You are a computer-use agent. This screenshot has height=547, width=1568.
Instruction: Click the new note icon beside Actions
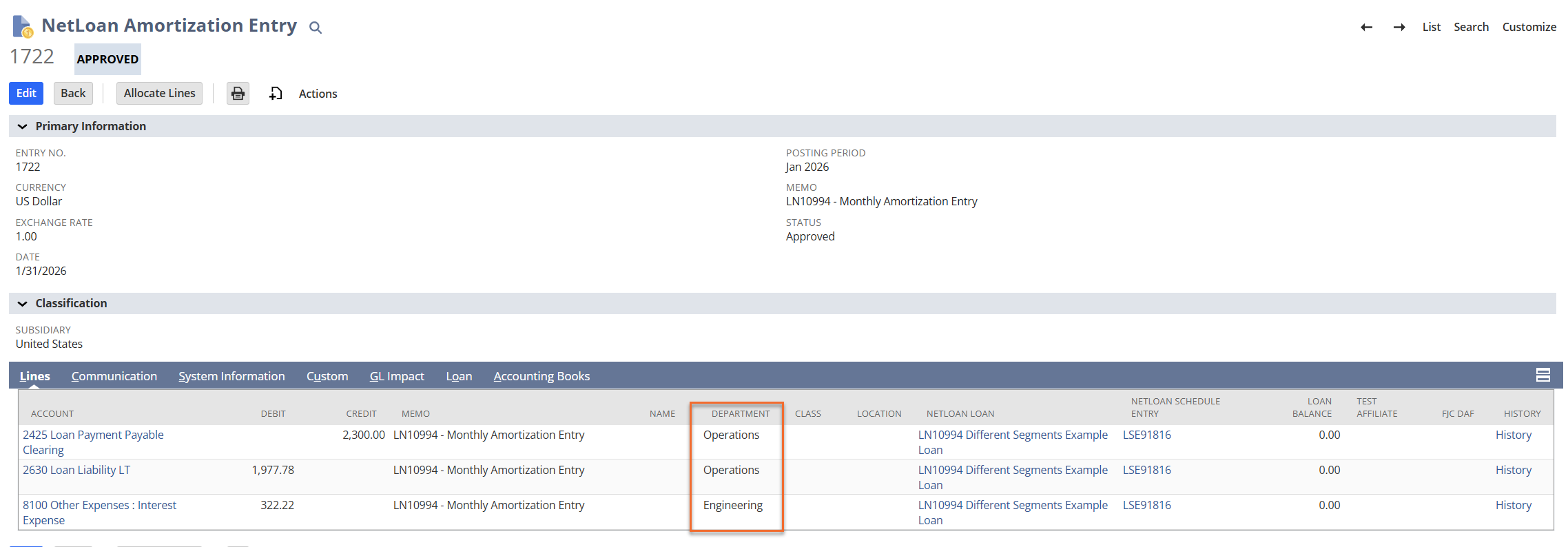point(276,94)
